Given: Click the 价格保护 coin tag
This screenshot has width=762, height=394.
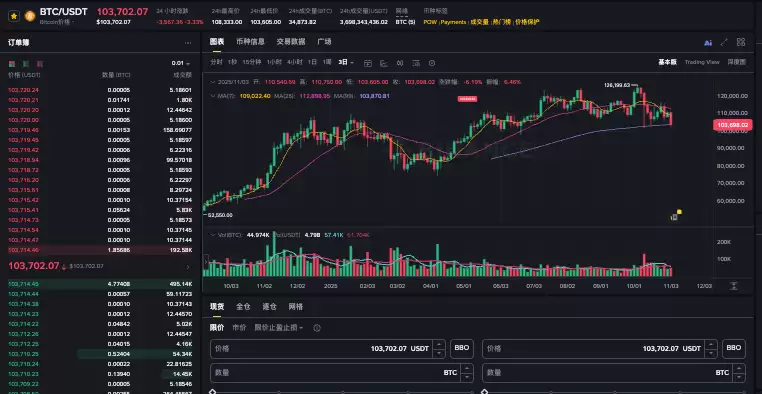Looking at the screenshot, I should tap(527, 22).
